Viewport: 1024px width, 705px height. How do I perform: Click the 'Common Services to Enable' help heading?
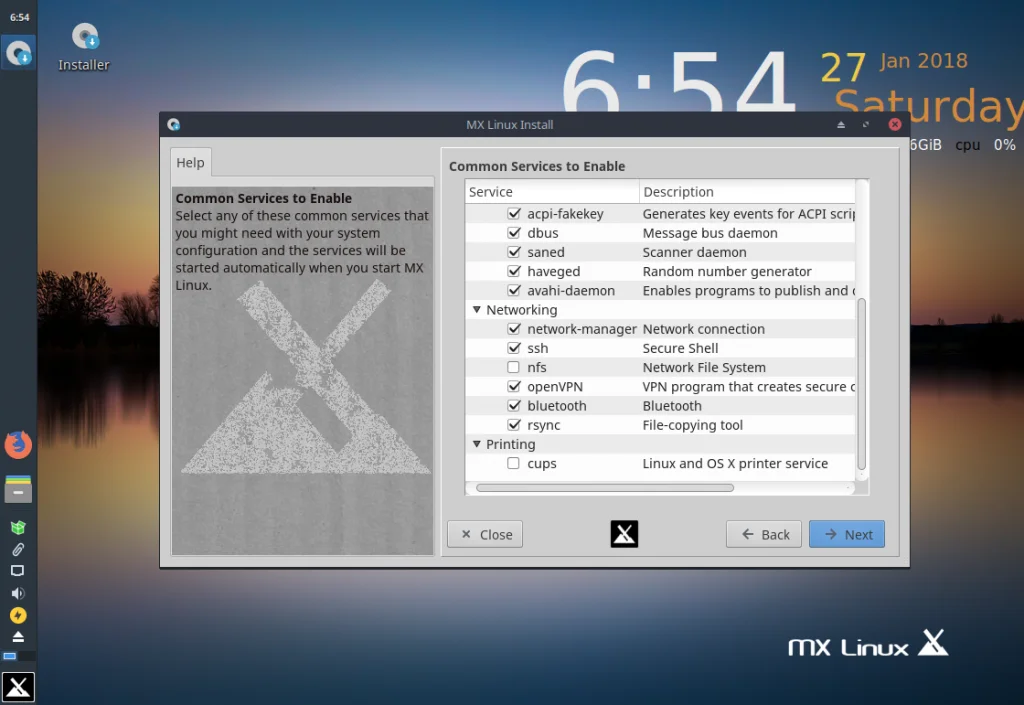263,198
